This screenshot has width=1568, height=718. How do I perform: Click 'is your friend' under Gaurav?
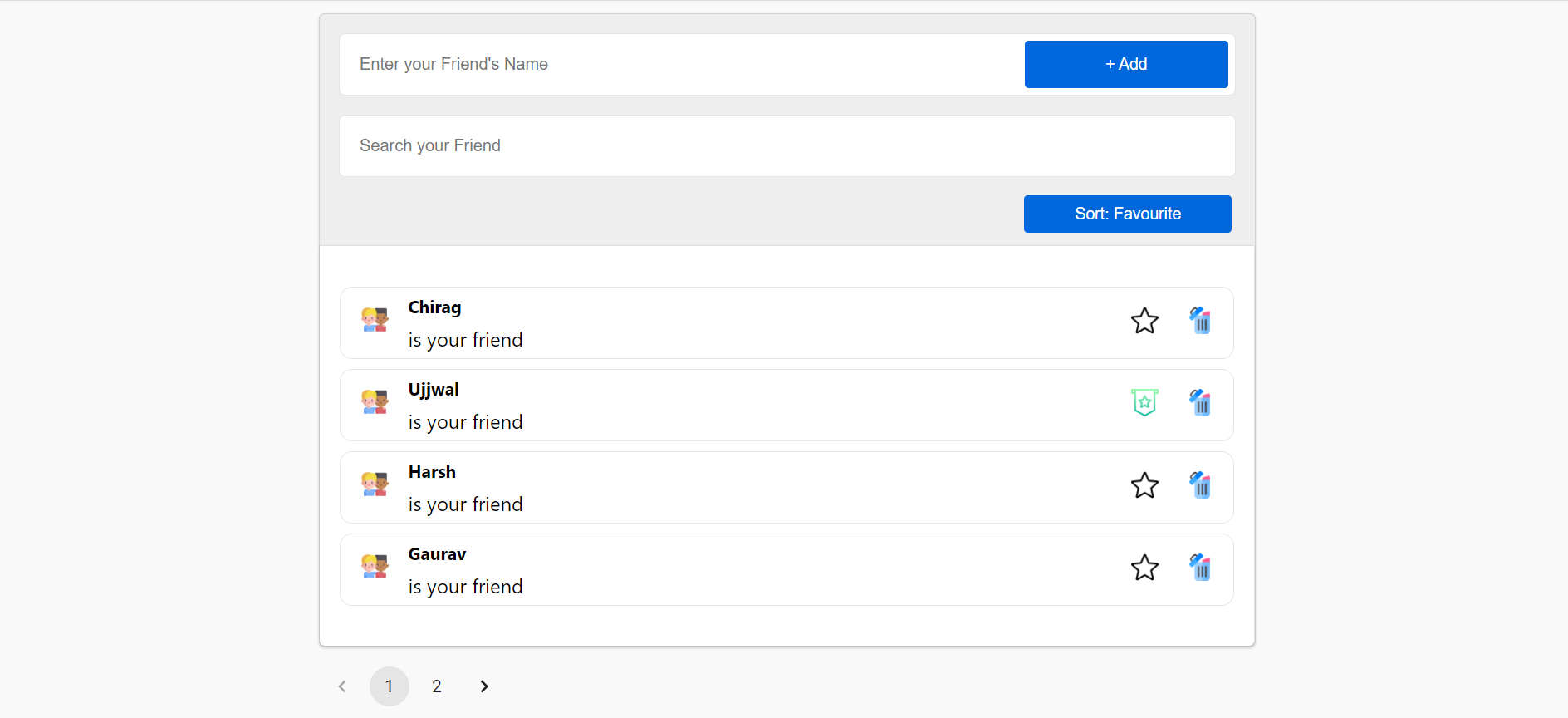tap(465, 587)
